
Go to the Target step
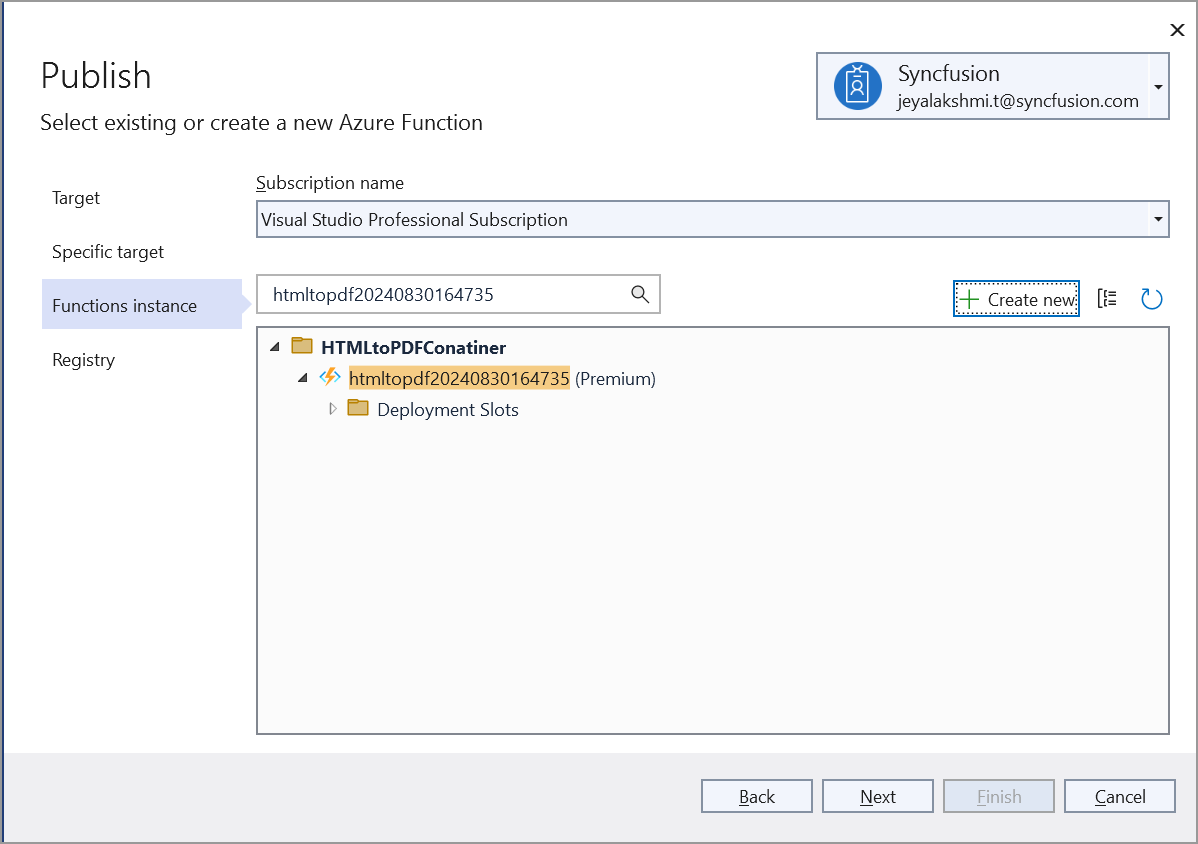76,198
